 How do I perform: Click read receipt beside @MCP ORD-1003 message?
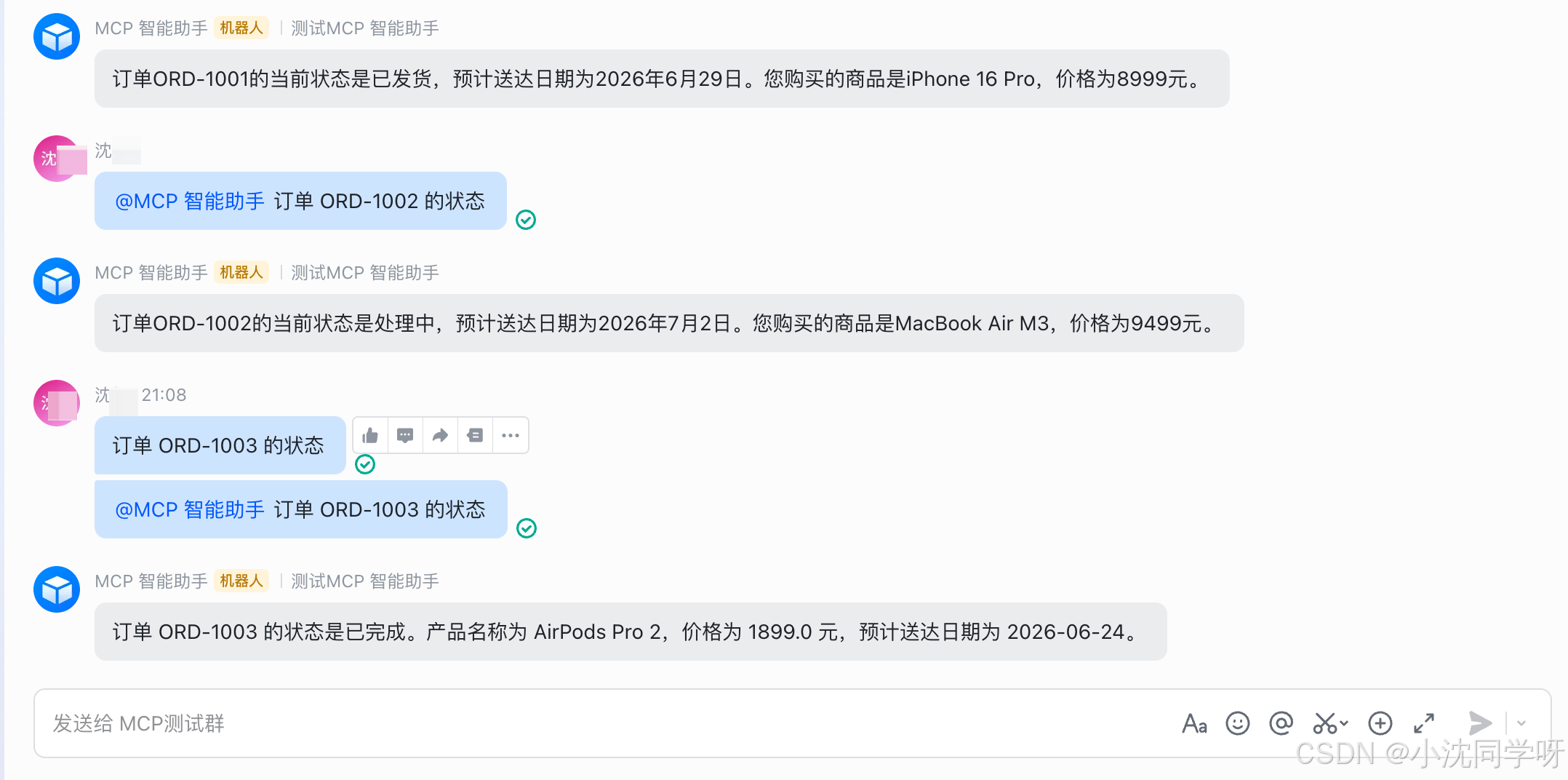click(x=527, y=528)
